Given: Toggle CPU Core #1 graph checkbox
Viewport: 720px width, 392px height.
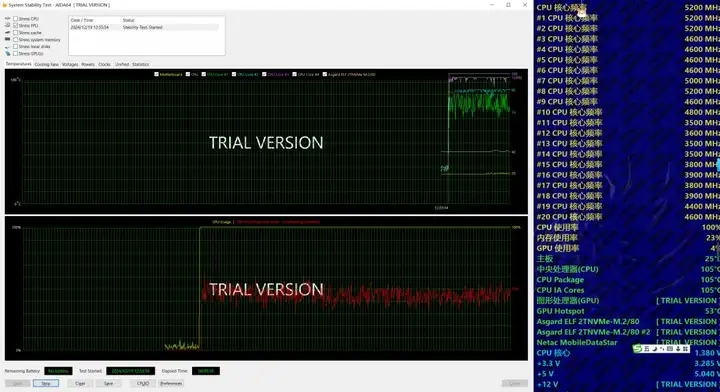Looking at the screenshot, I should pyautogui.click(x=203, y=74).
